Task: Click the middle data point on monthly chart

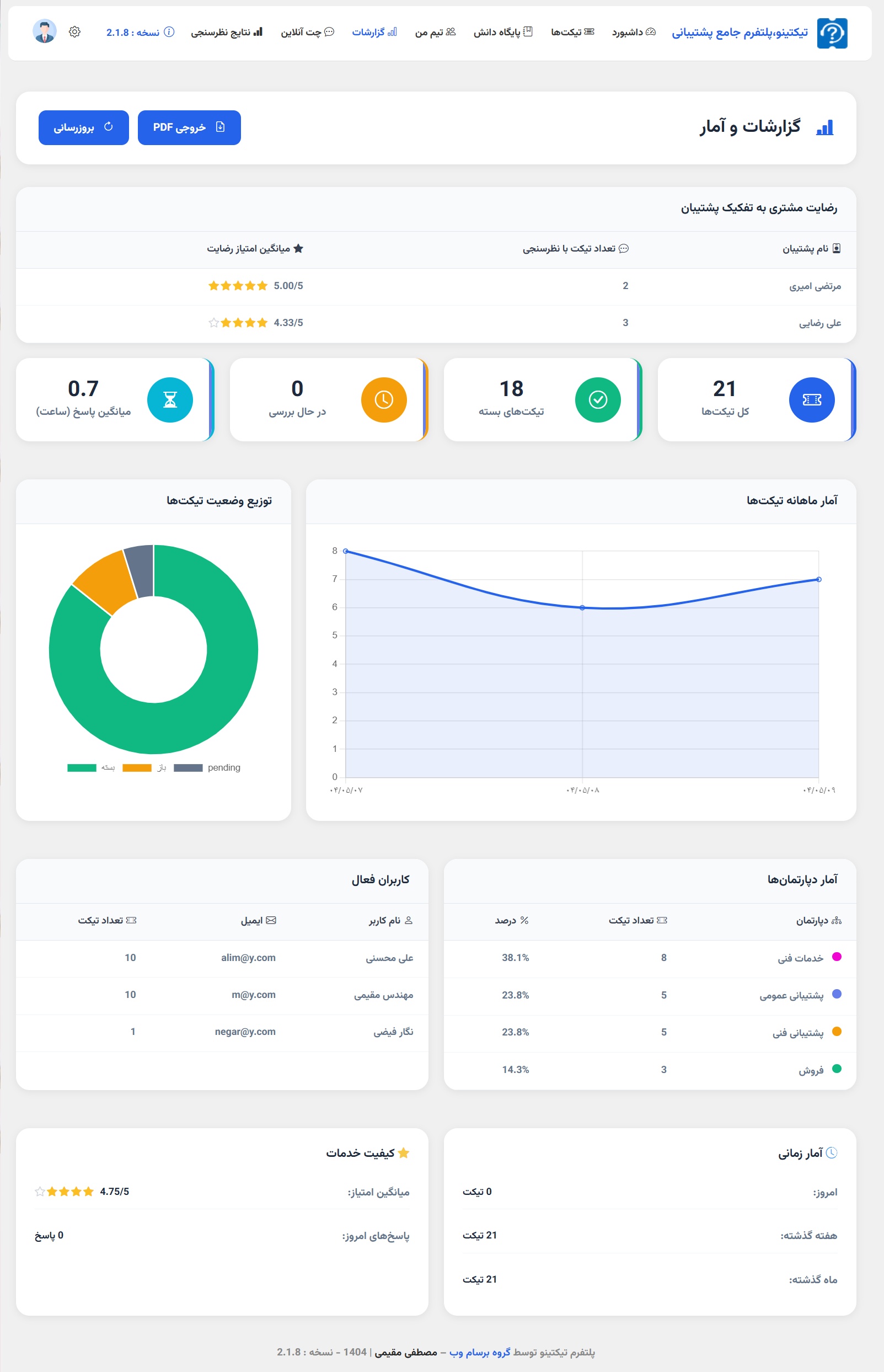Action: coord(582,607)
